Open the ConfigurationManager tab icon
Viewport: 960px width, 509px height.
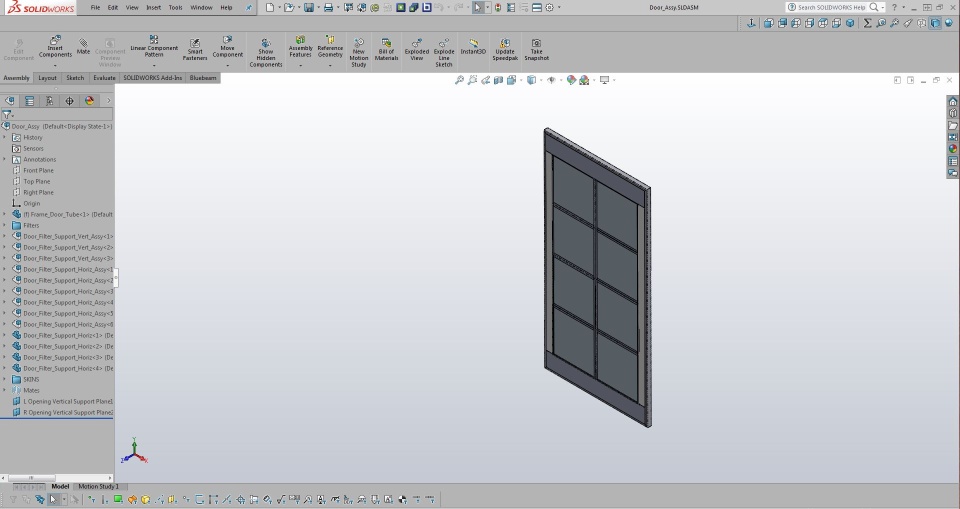coord(49,101)
